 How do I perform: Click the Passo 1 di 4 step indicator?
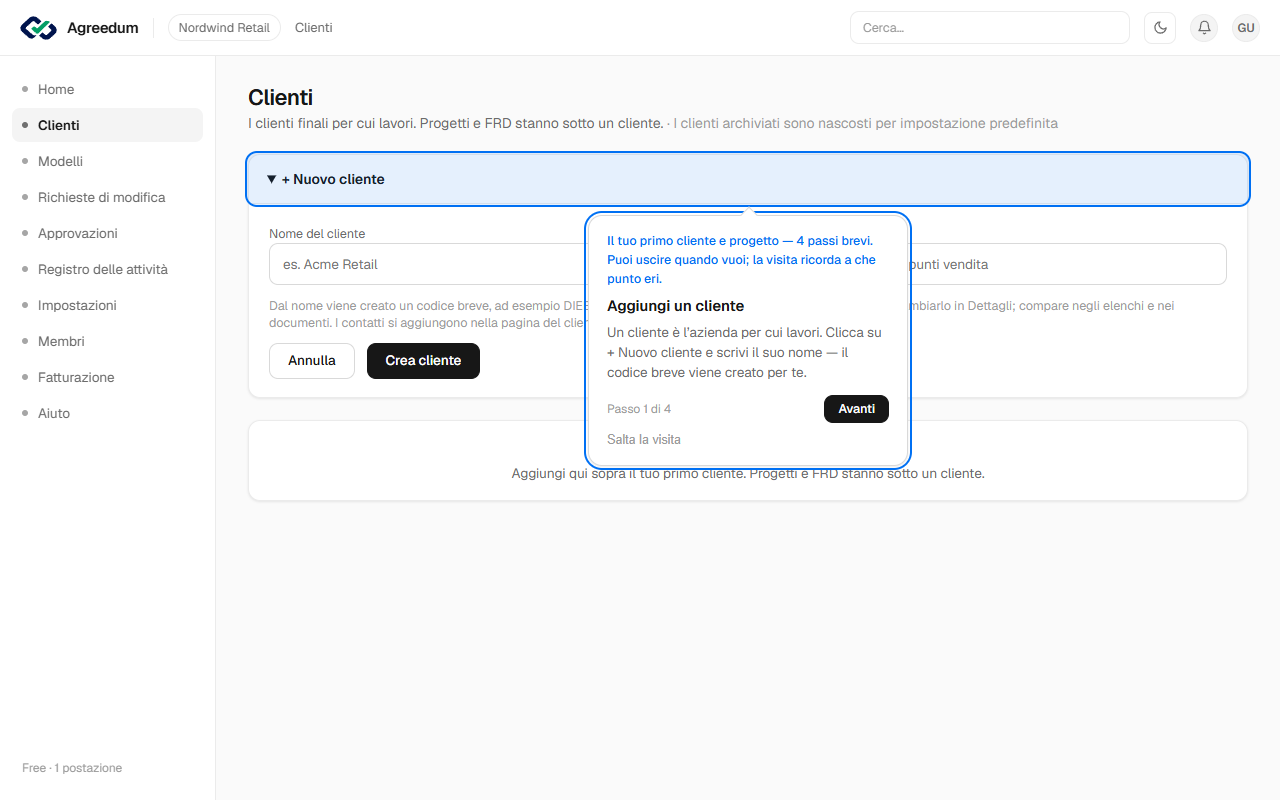click(x=639, y=409)
